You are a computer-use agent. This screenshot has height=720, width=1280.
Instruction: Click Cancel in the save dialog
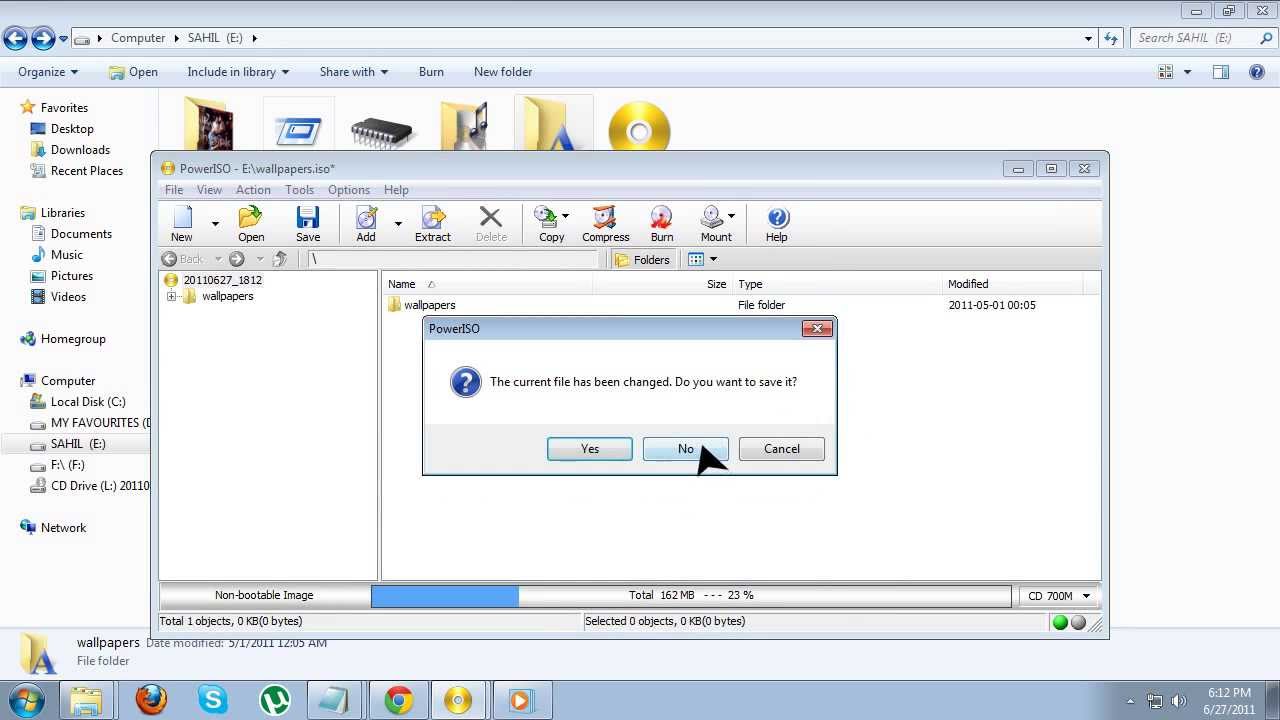782,449
